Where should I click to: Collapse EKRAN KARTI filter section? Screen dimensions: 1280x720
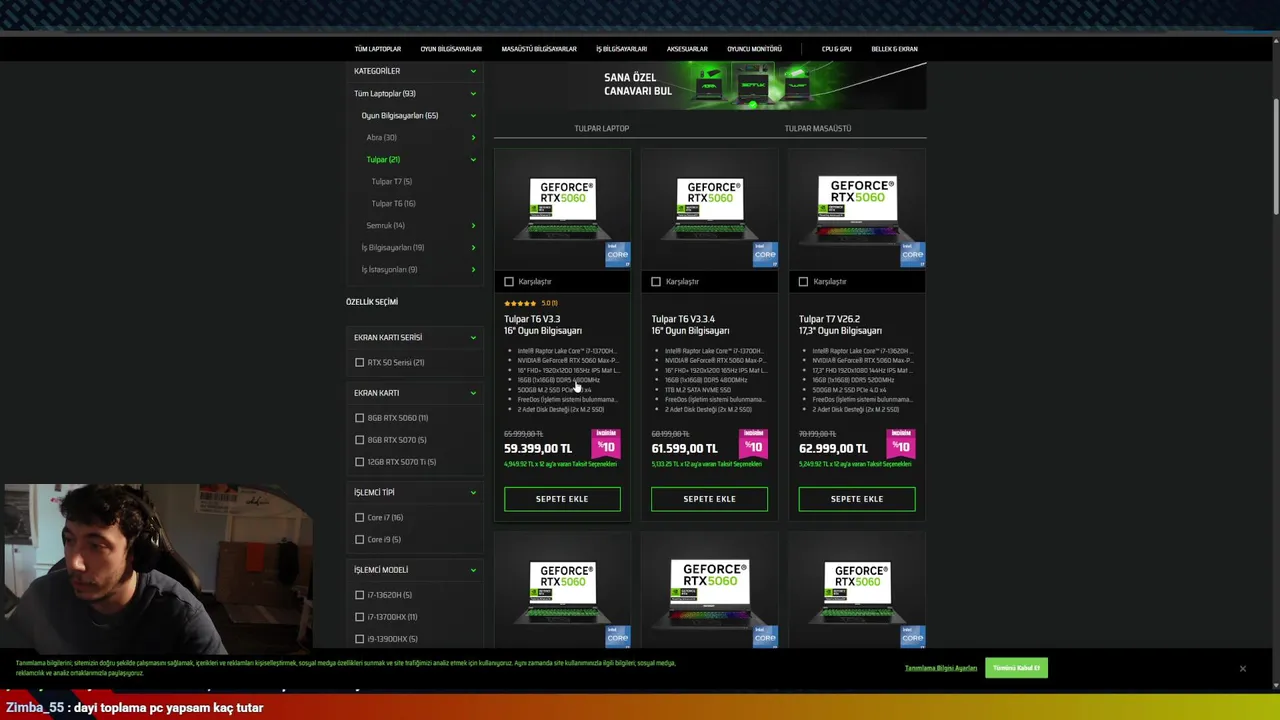pyautogui.click(x=473, y=393)
